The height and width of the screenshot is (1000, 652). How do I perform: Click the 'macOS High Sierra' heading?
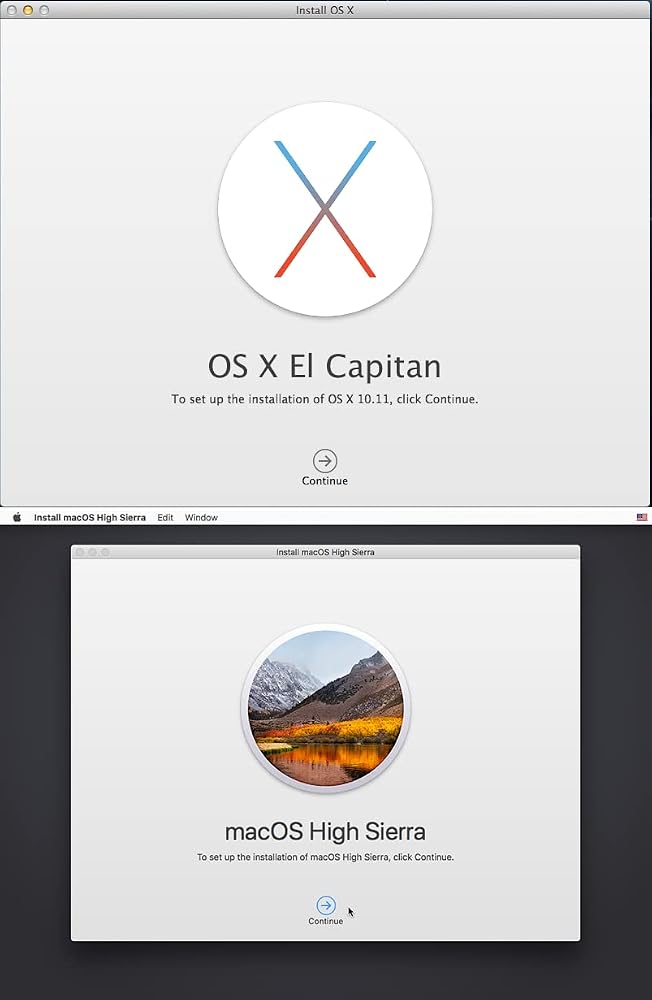coord(325,832)
